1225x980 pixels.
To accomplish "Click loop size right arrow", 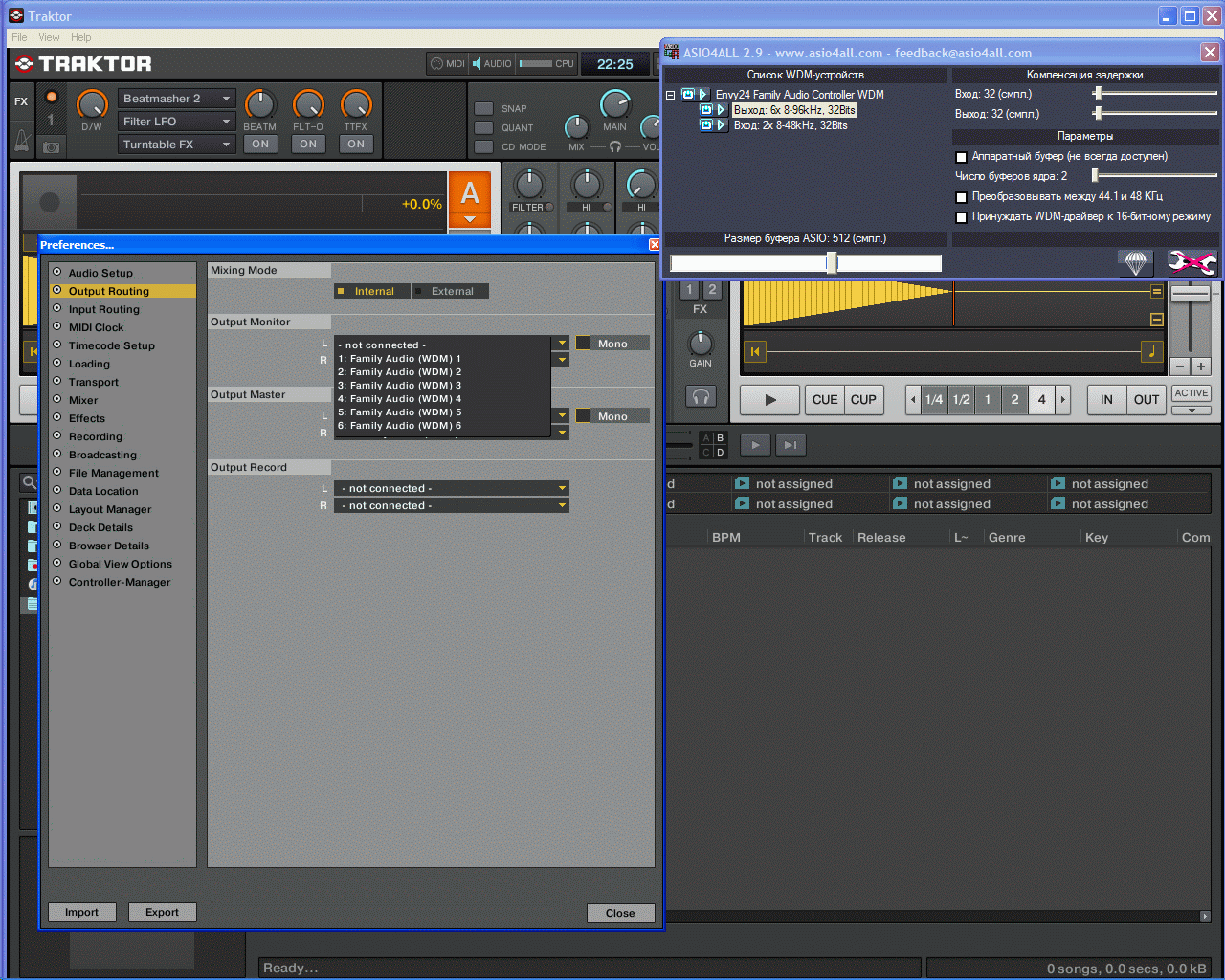I will 1062,400.
